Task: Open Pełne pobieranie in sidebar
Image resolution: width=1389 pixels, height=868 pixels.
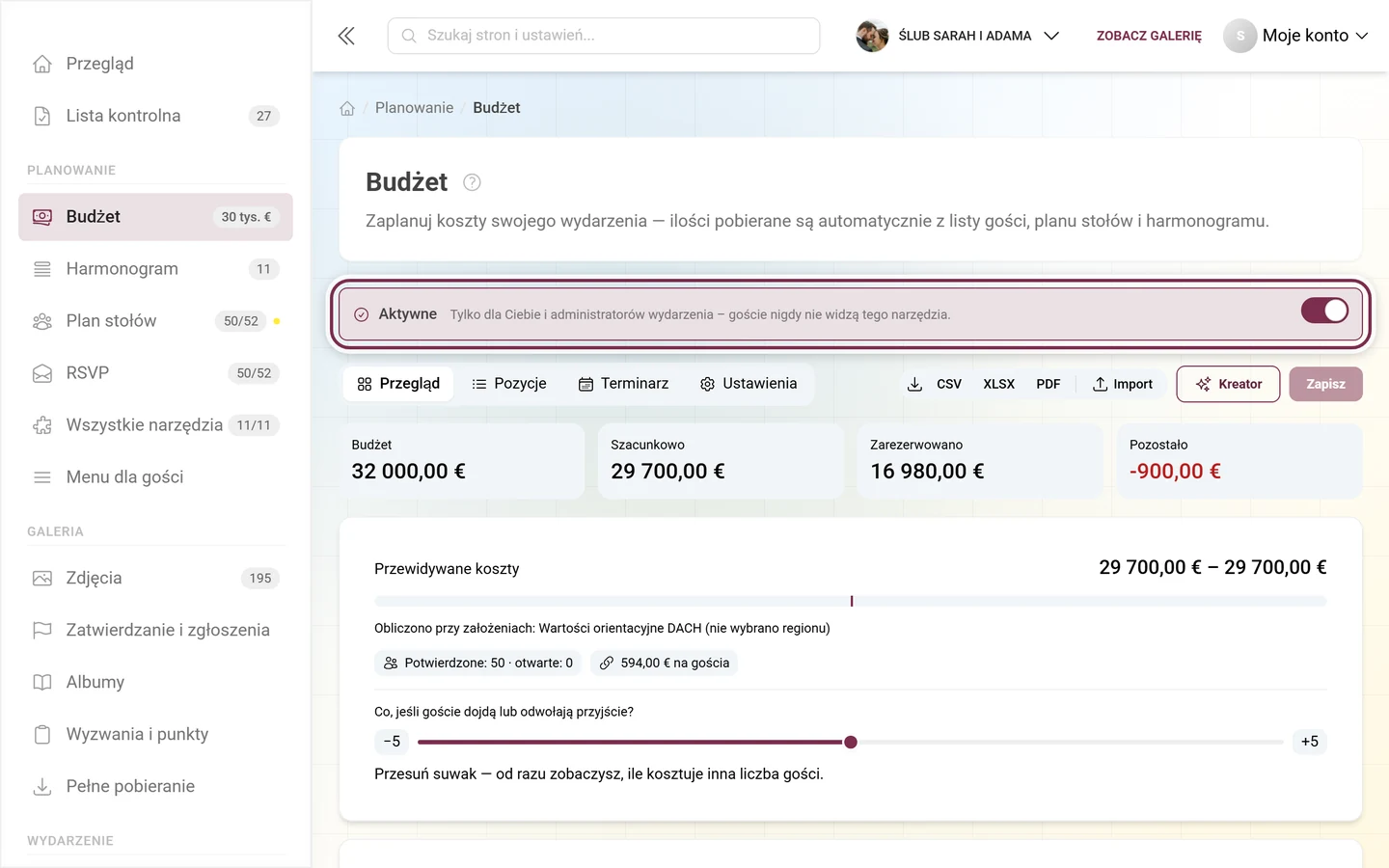Action: 155,787
